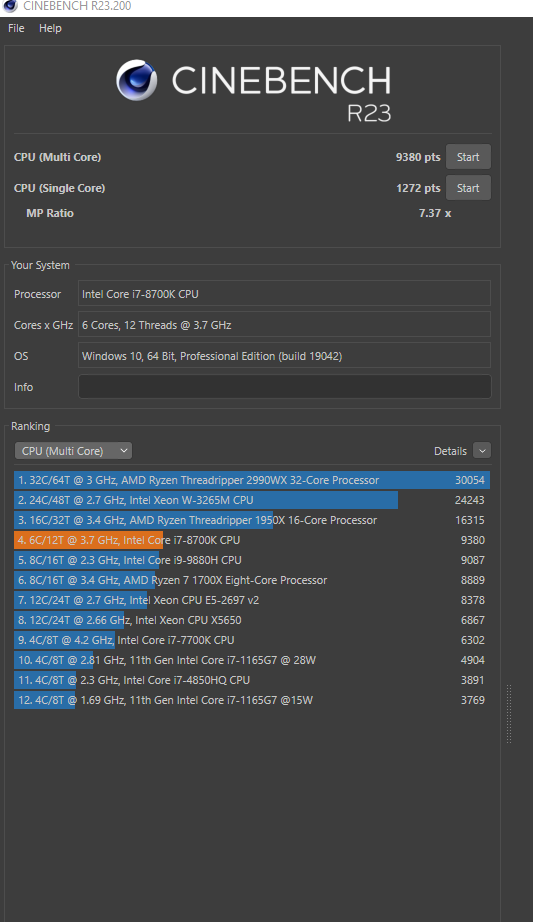The height and width of the screenshot is (922, 533).
Task: Select the i7-1165G7 @15W ranking row
Action: point(252,700)
